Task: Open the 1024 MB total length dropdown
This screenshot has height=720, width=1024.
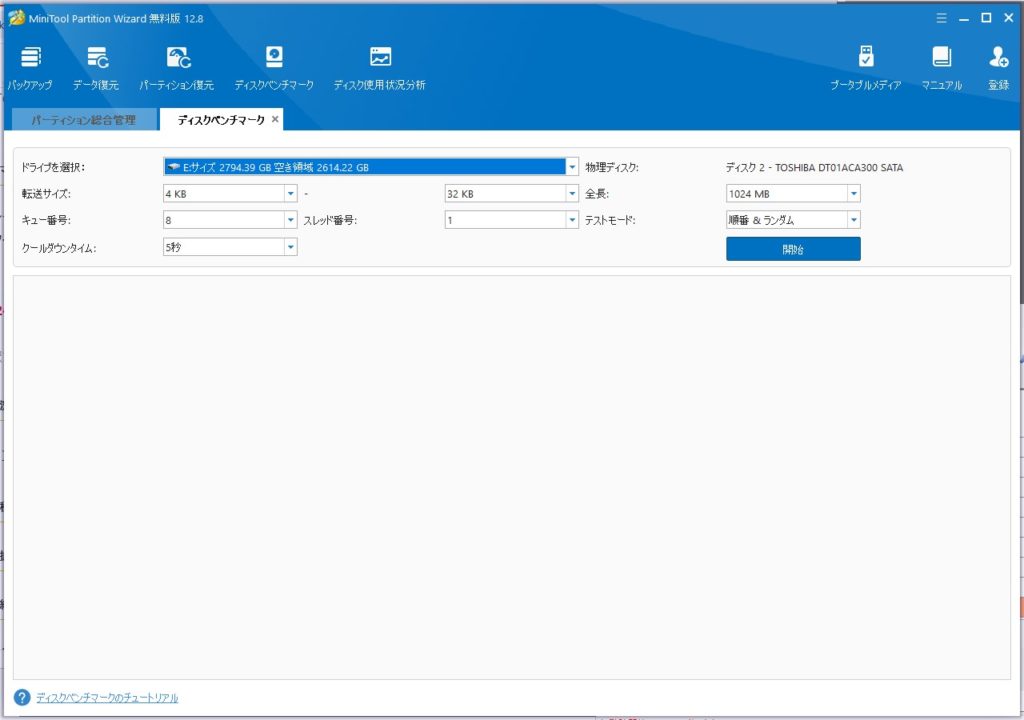Action: pyautogui.click(x=853, y=194)
